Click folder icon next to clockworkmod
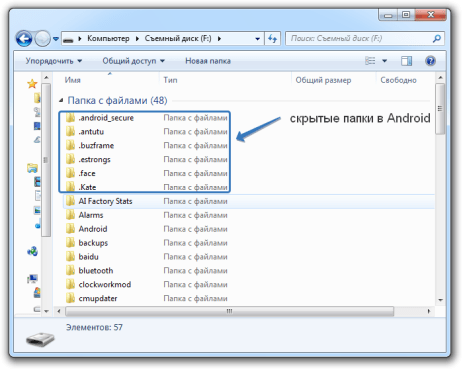 70,284
